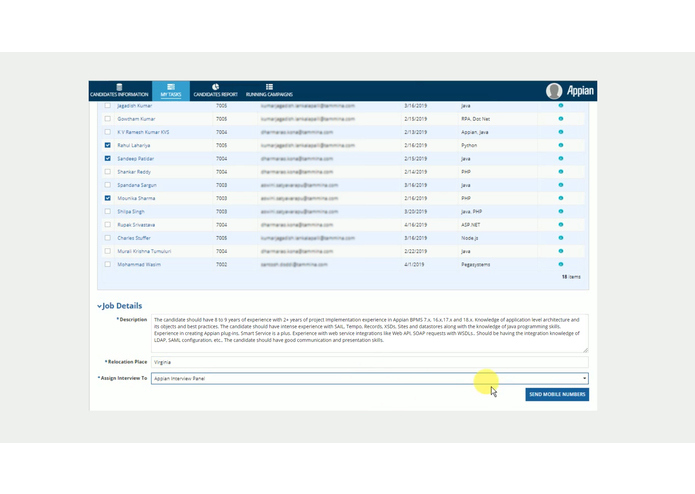The image size is (695, 494).
Task: Click the date 4/1/2019
Action: (x=414, y=265)
